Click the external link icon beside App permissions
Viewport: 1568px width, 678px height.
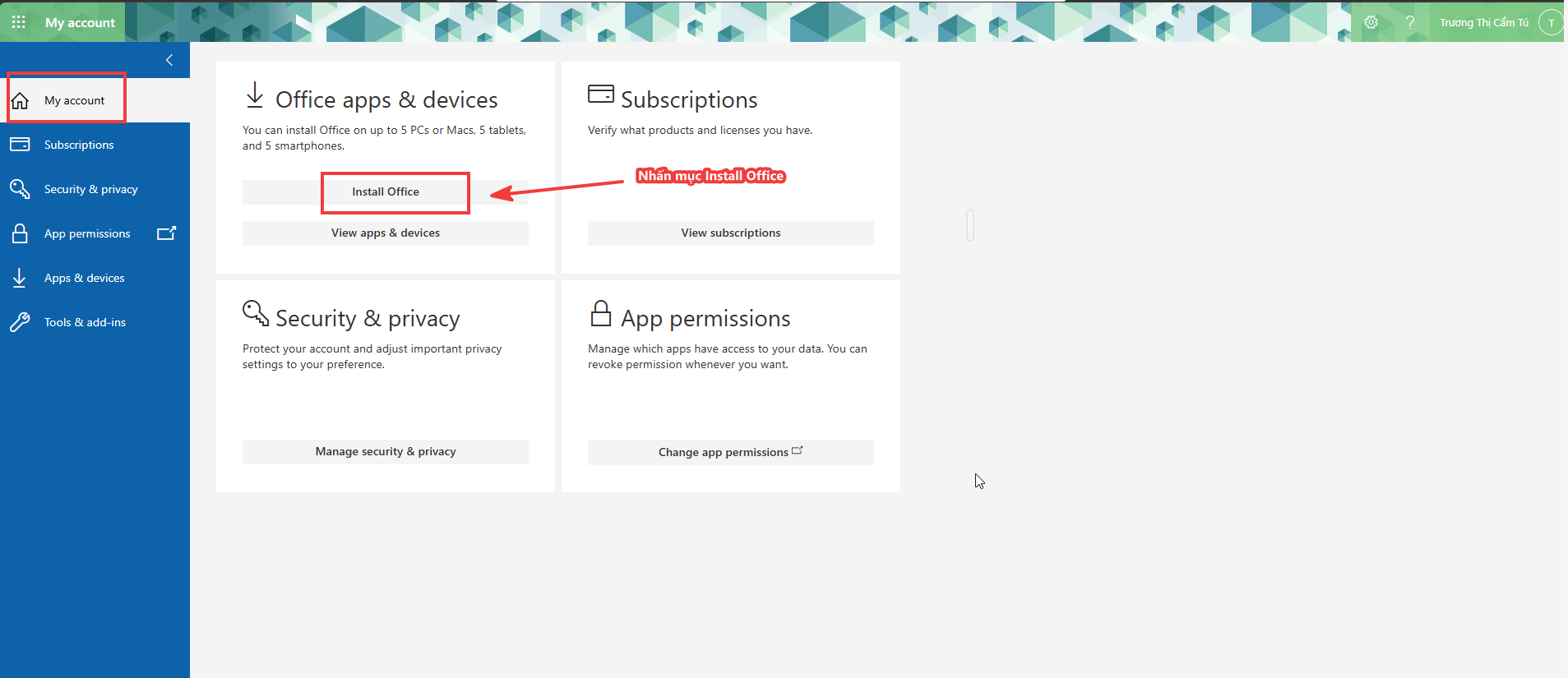tap(167, 233)
